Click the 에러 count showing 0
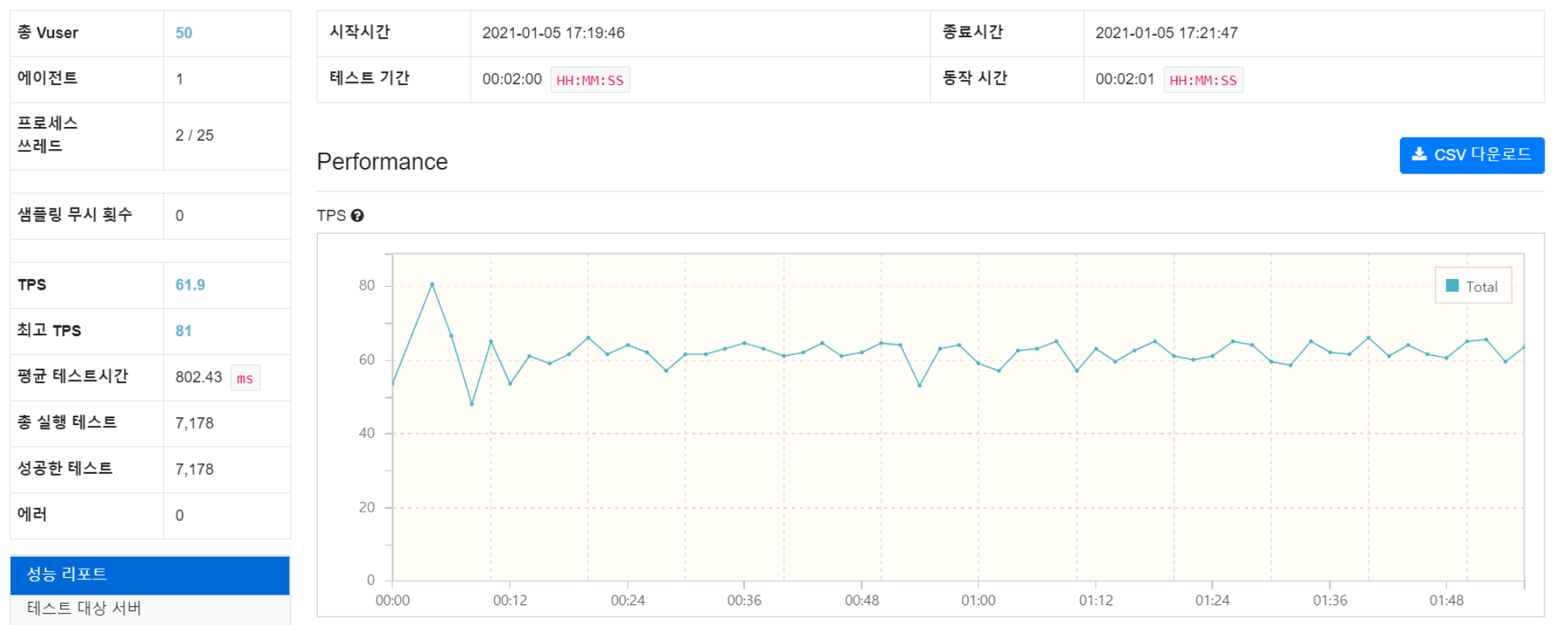Image resolution: width=1568 pixels, height=625 pixels. [179, 515]
